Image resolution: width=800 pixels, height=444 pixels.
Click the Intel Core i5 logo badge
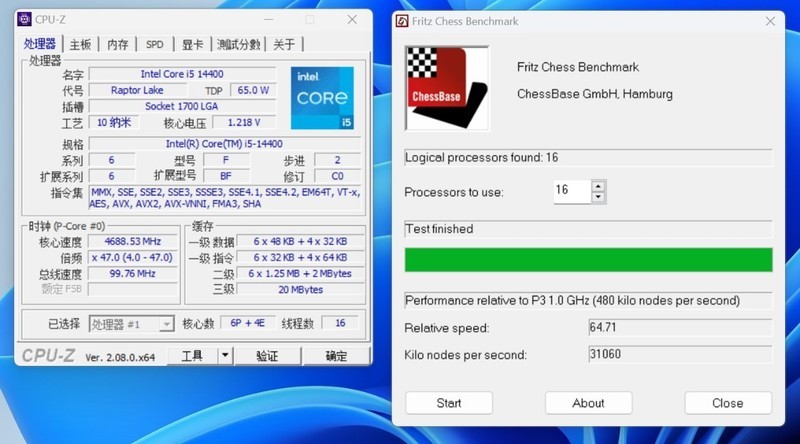(x=322, y=98)
